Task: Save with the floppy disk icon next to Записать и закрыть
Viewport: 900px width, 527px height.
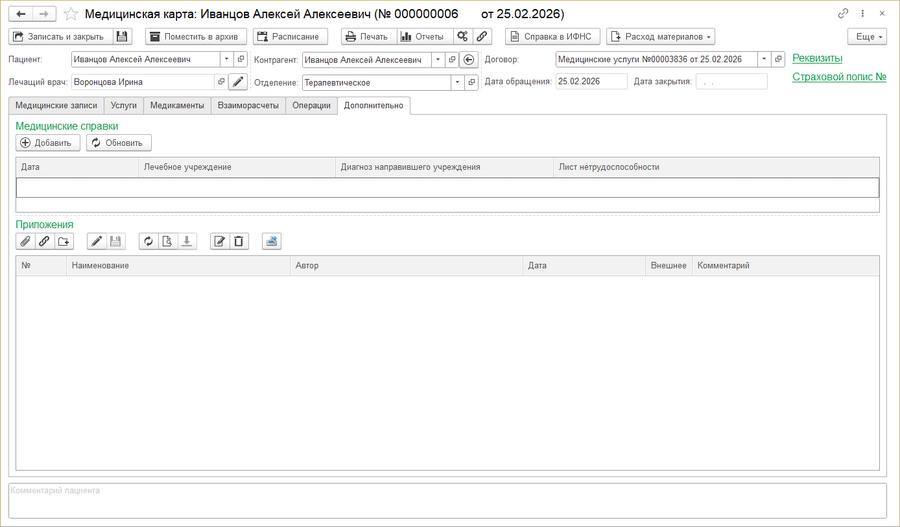Action: click(122, 36)
